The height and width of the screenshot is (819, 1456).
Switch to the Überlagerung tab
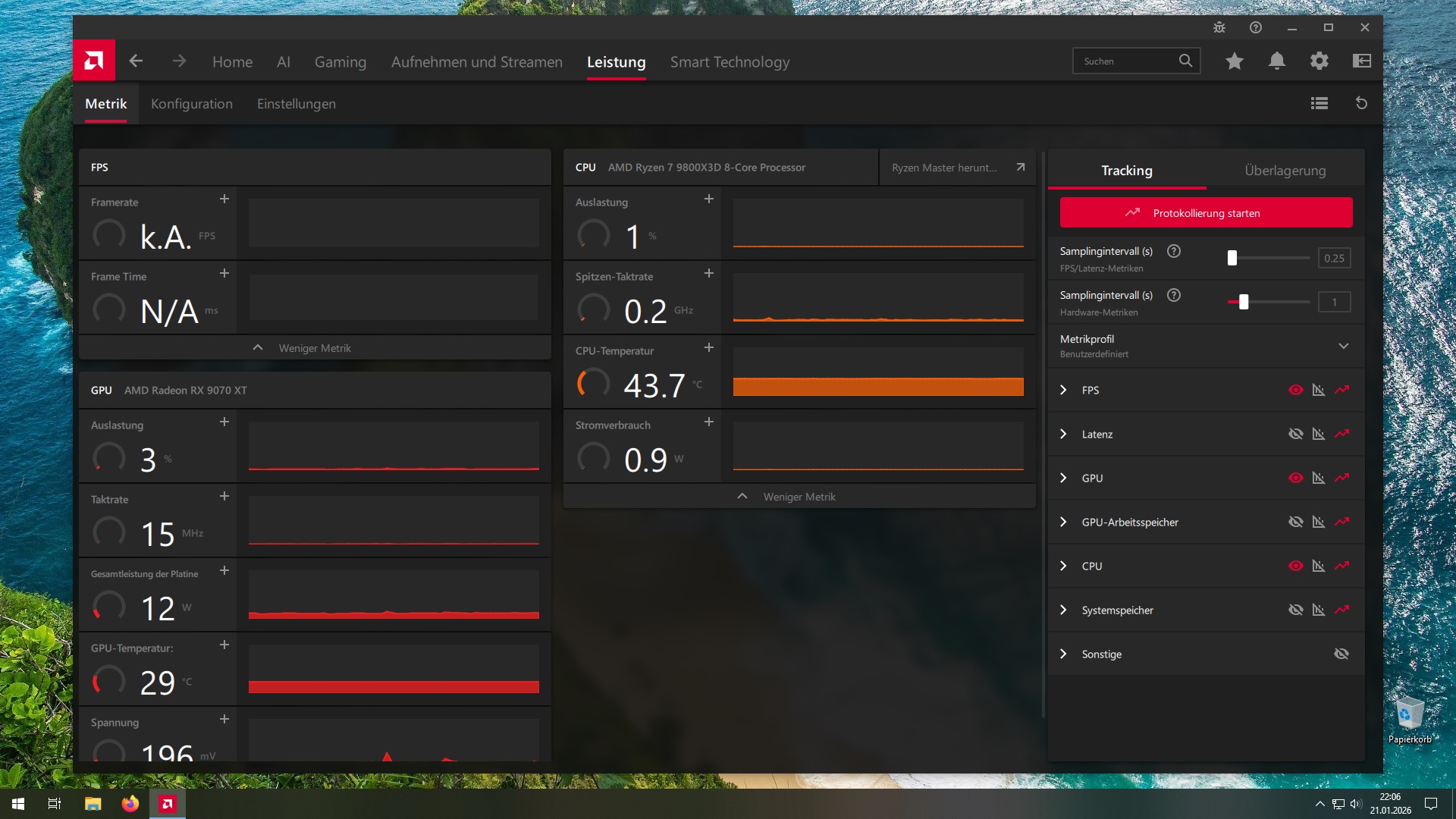coord(1285,171)
